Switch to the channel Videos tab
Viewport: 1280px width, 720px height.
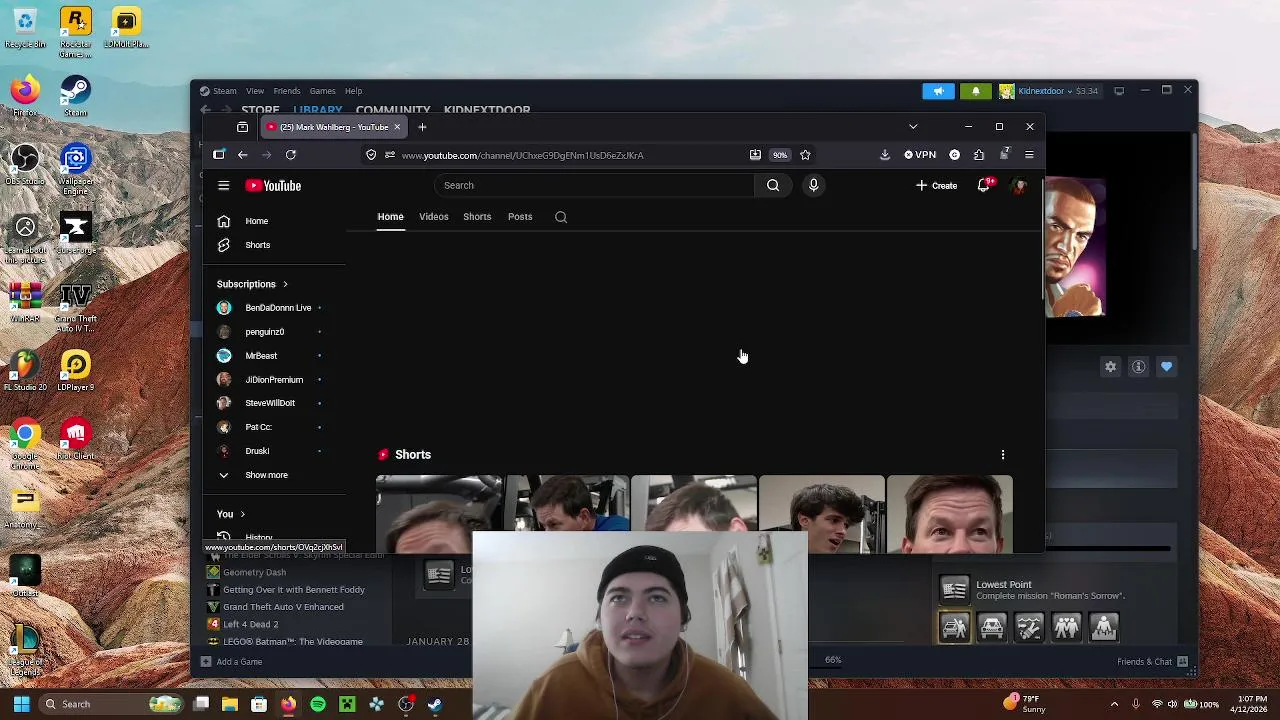(x=434, y=217)
